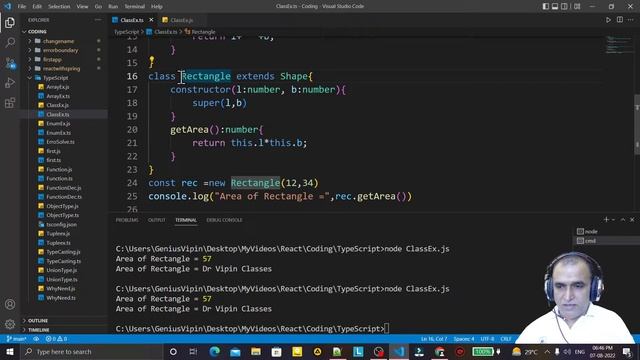Switch to the ClassEx.js editor tab

pyautogui.click(x=182, y=20)
